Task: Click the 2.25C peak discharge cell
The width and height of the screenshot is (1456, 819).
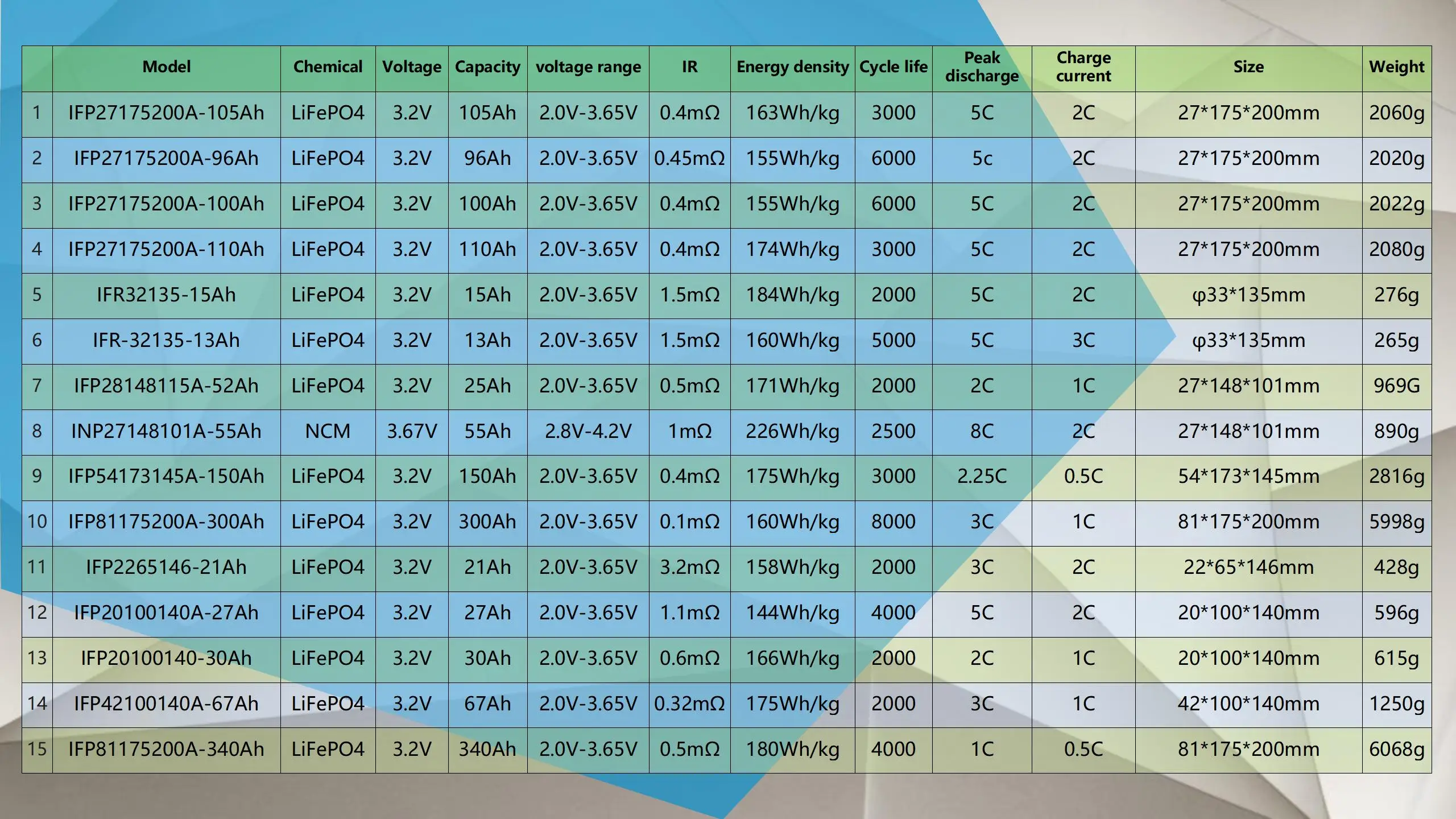Action: [x=982, y=476]
